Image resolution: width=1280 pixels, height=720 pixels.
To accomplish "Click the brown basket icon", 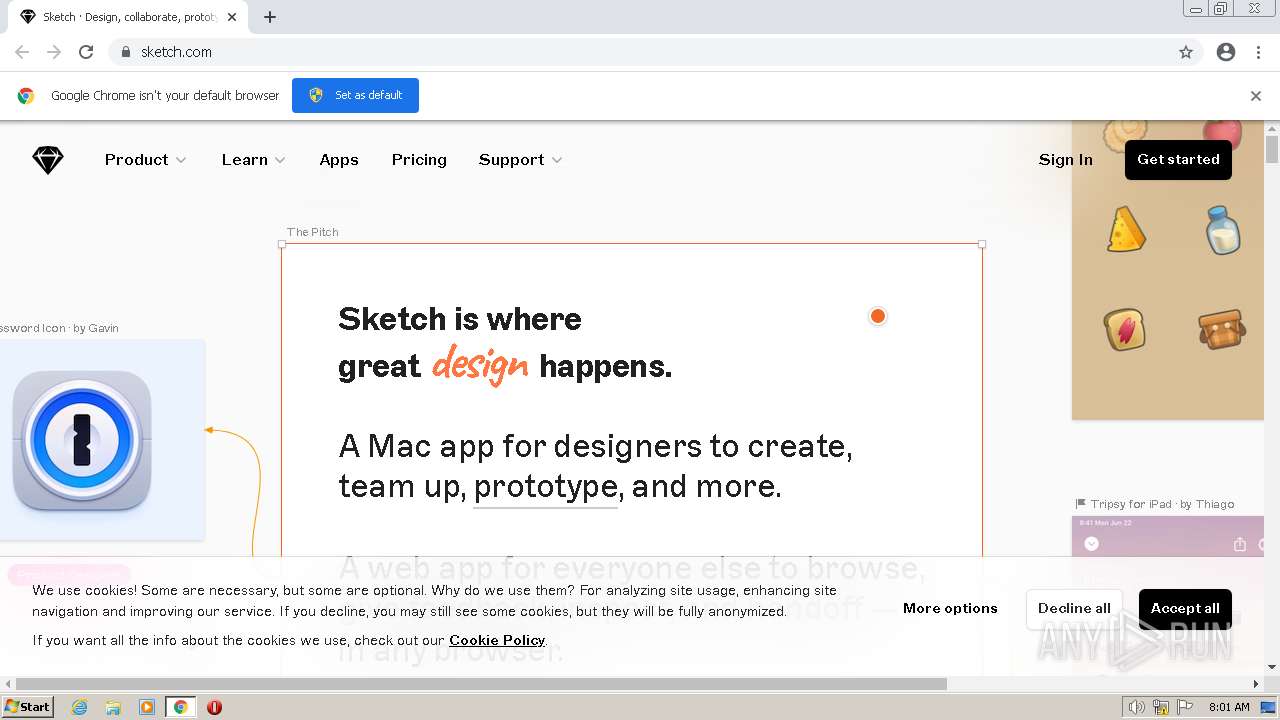I will [x=1221, y=329].
